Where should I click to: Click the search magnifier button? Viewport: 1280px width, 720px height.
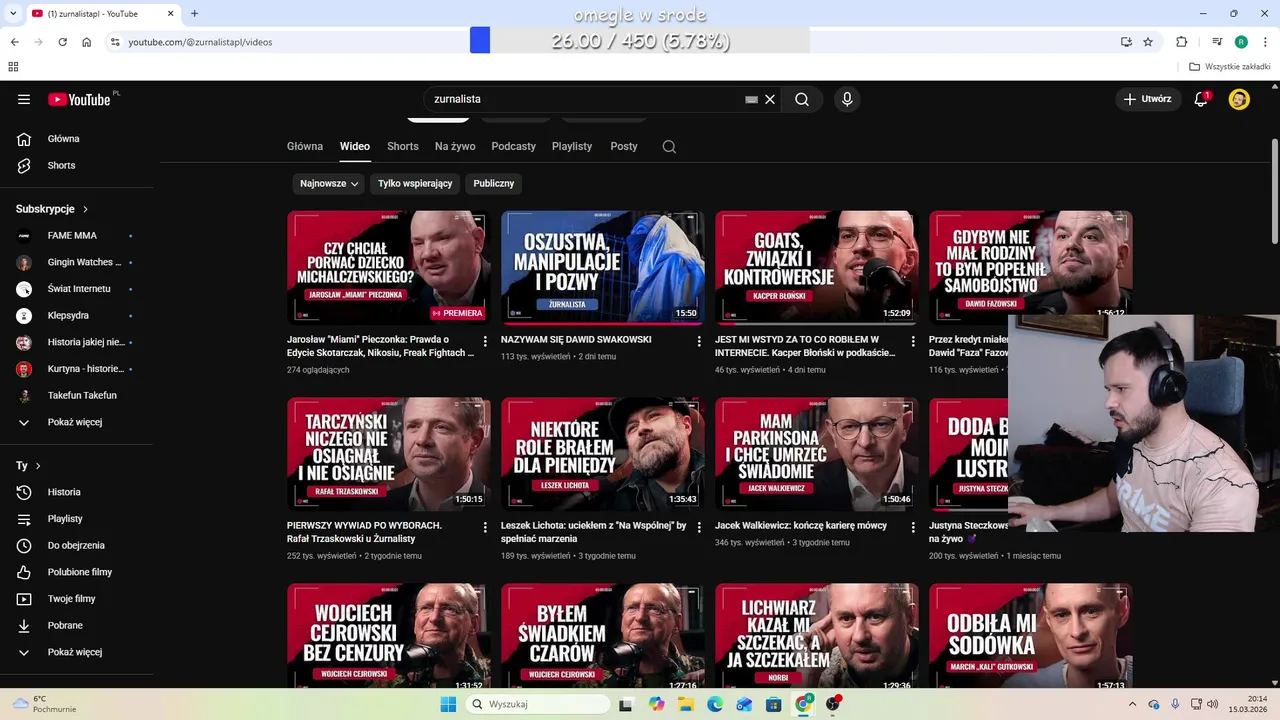pyautogui.click(x=802, y=99)
